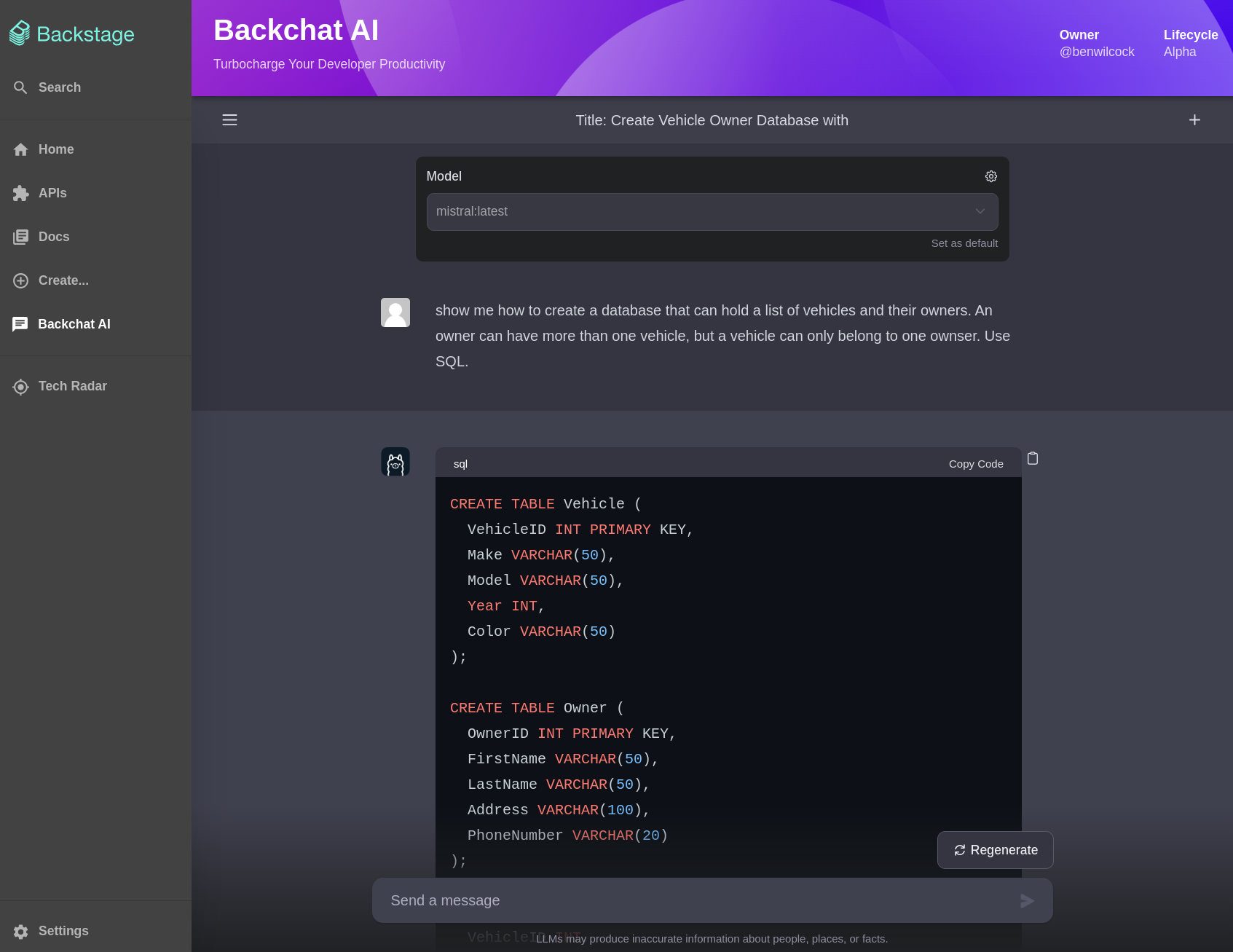Click the send message arrow icon
Viewport: 1233px width, 952px height.
point(1027,901)
